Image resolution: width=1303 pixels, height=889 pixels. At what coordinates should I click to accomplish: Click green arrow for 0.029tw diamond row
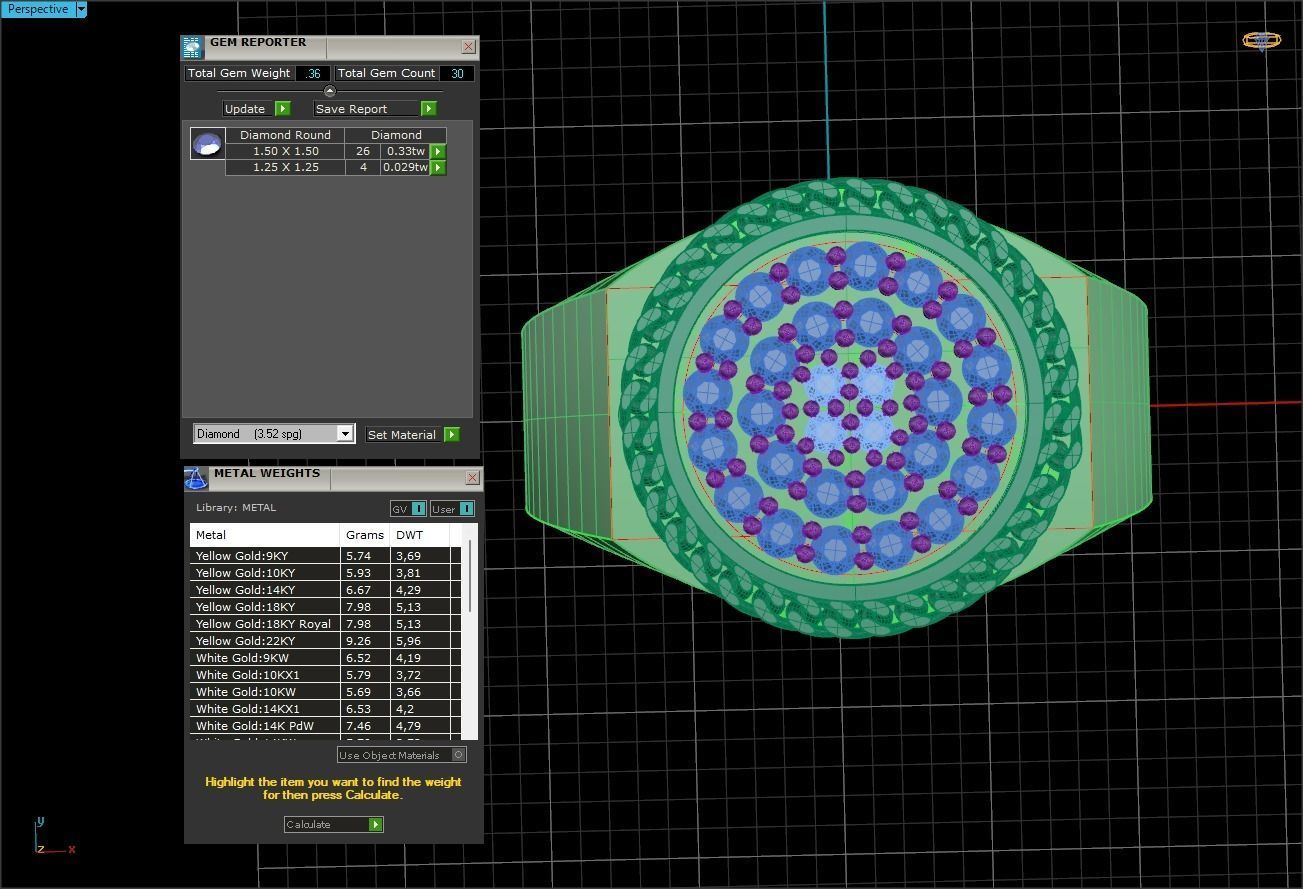tap(438, 167)
